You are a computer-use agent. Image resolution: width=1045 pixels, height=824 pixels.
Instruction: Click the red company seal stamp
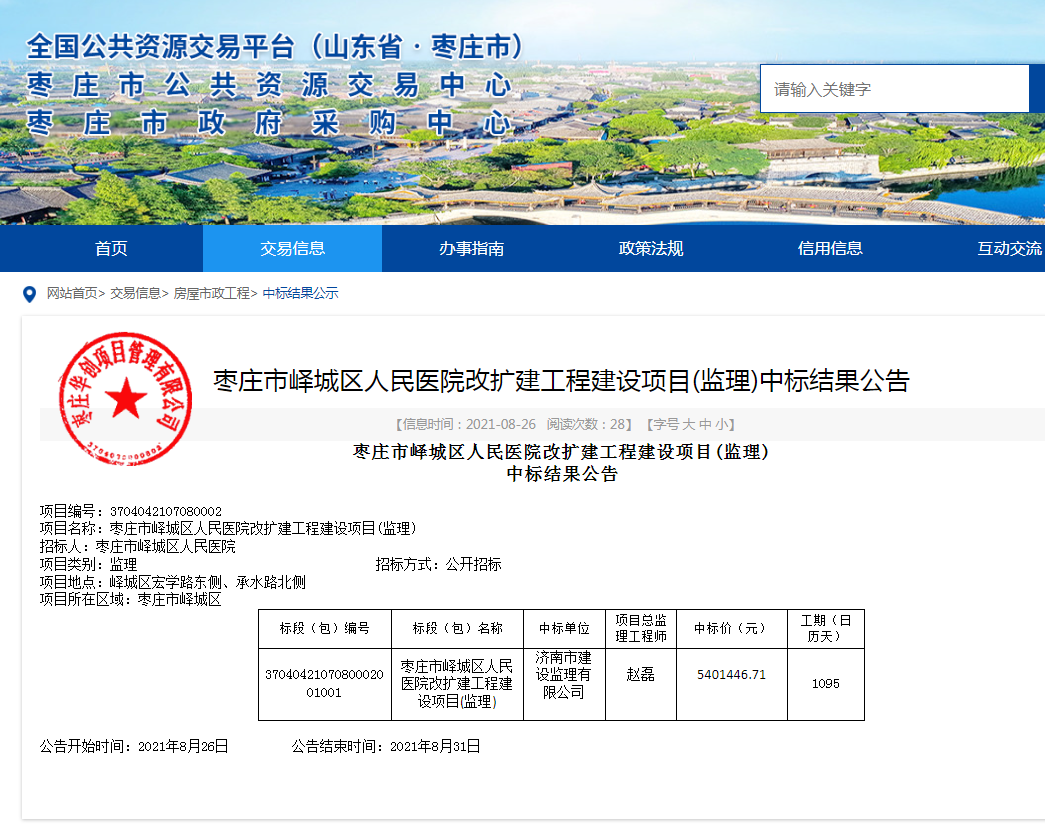[126, 397]
